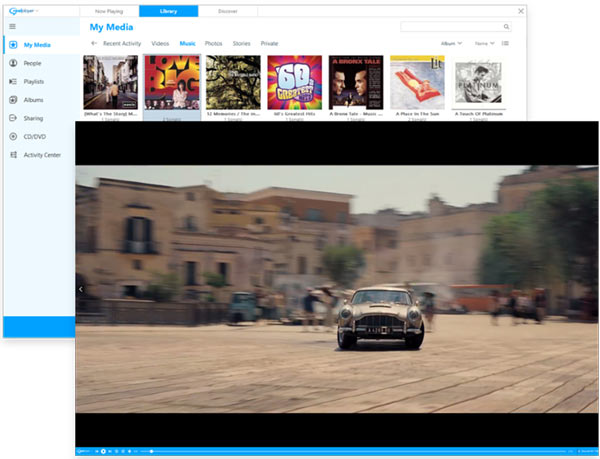Select the Library tab

point(168,11)
